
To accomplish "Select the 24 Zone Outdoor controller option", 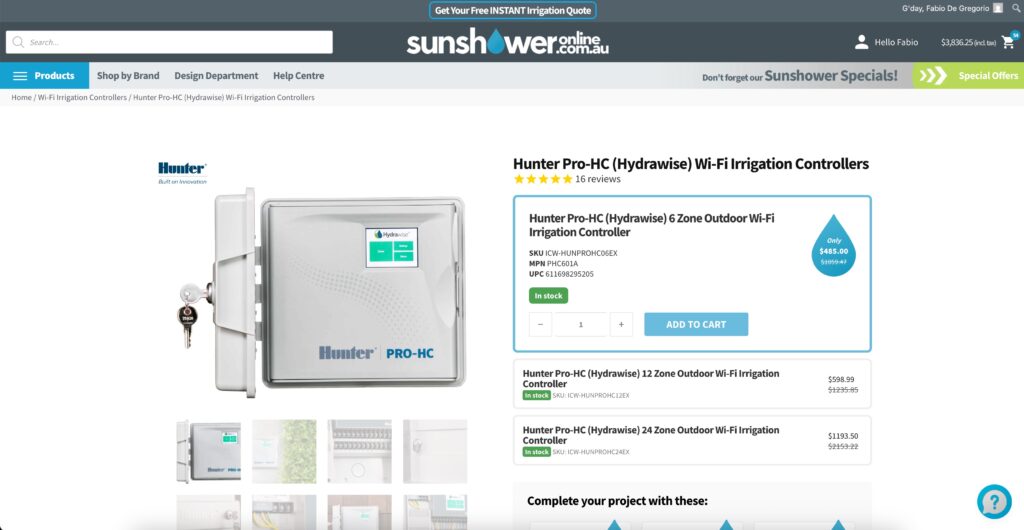I will (692, 440).
